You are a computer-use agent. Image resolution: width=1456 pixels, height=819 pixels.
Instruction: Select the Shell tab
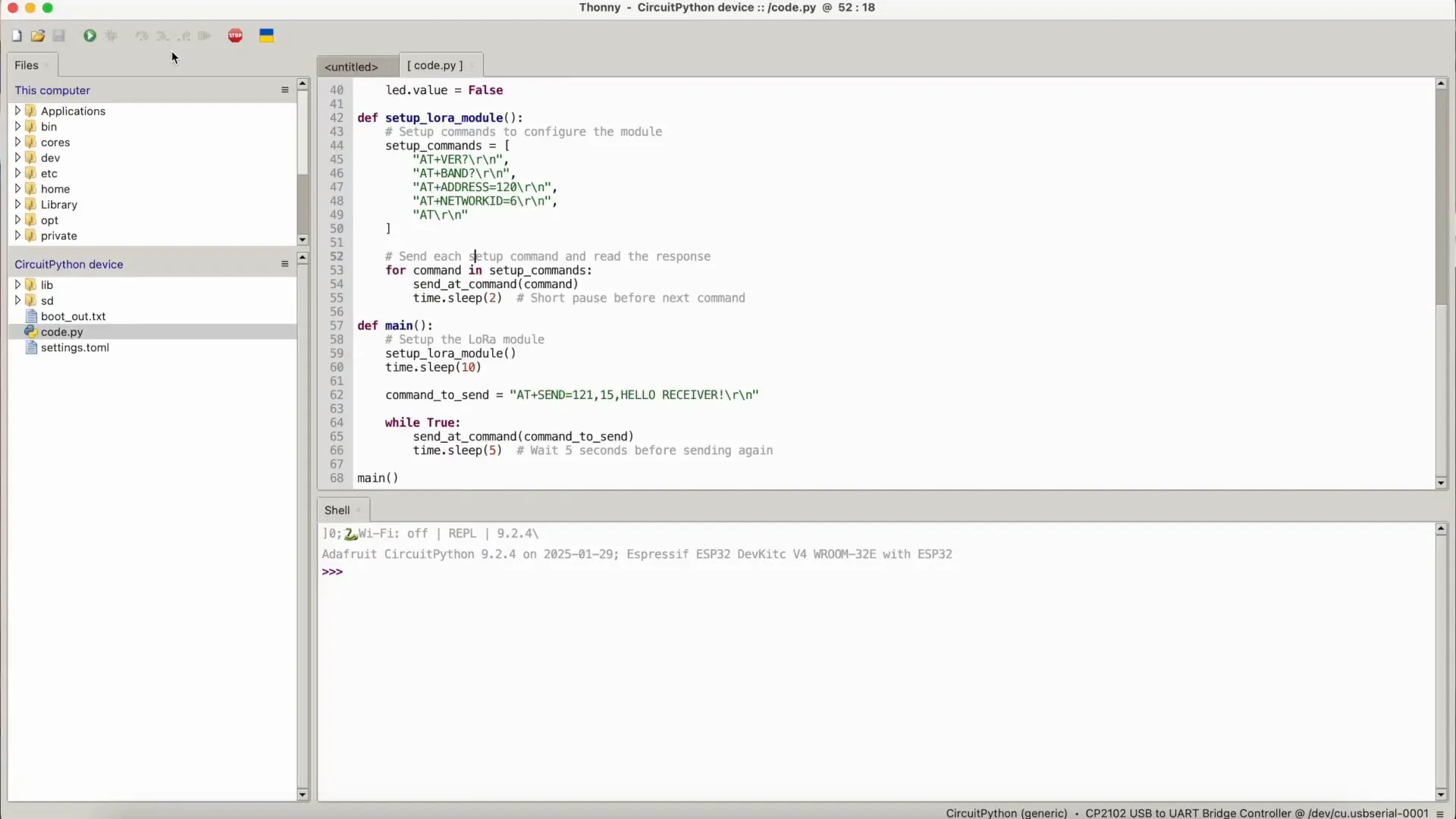click(x=337, y=511)
